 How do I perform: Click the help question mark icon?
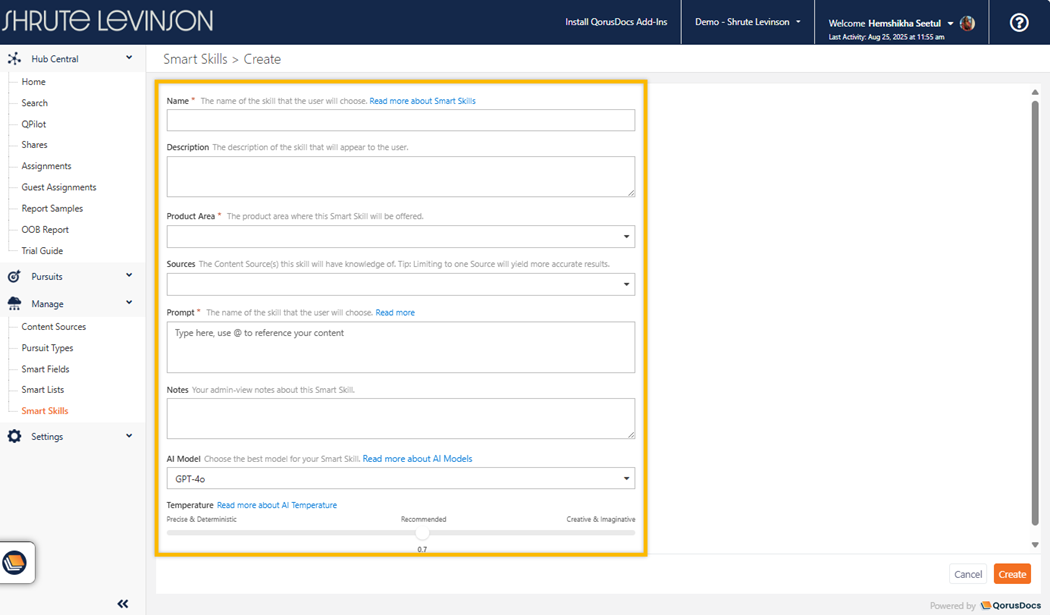point(1019,22)
